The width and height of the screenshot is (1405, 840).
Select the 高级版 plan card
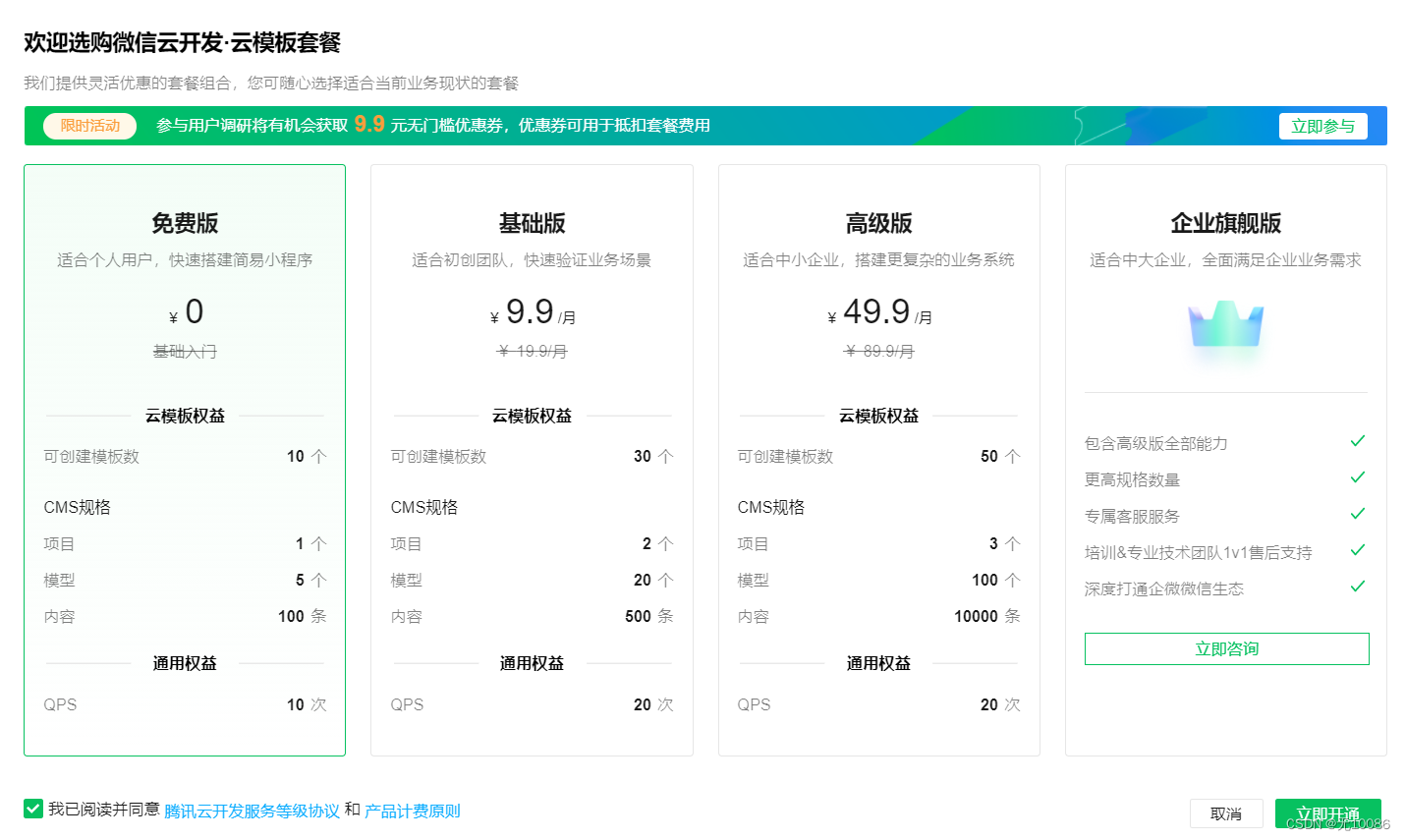[x=878, y=460]
